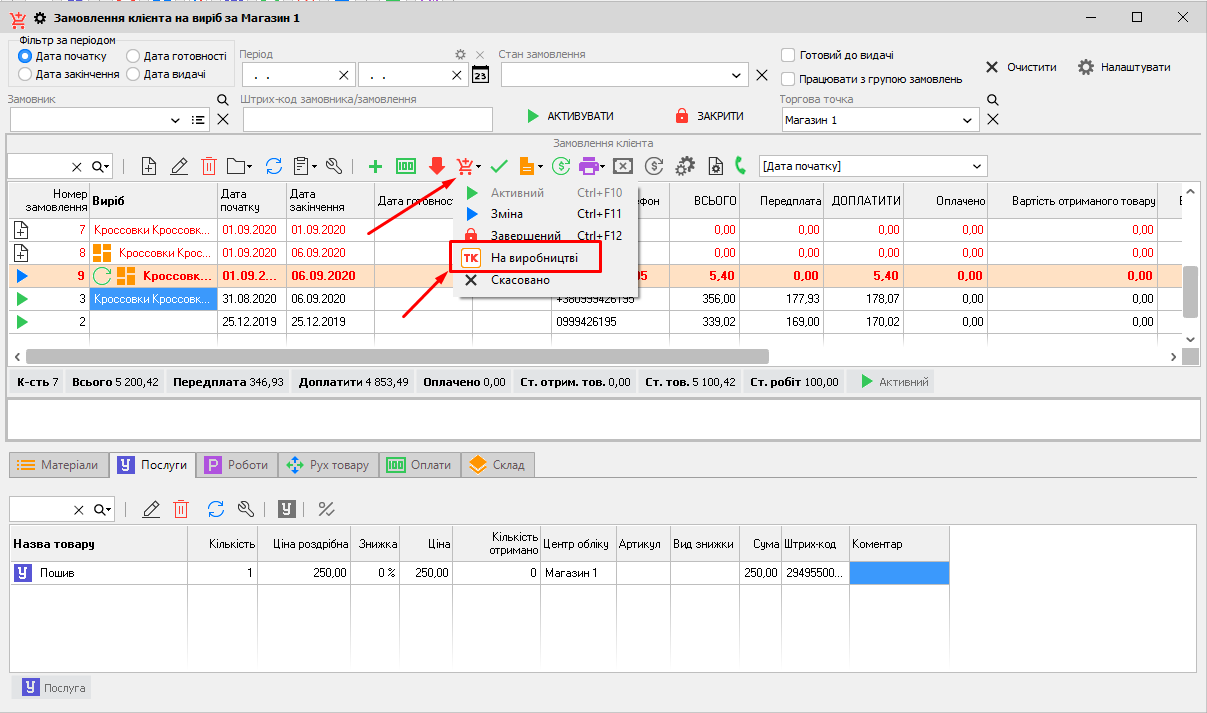The width and height of the screenshot is (1207, 713).
Task: Check 'Працювати з групою замовлень' option
Action: [x=788, y=79]
